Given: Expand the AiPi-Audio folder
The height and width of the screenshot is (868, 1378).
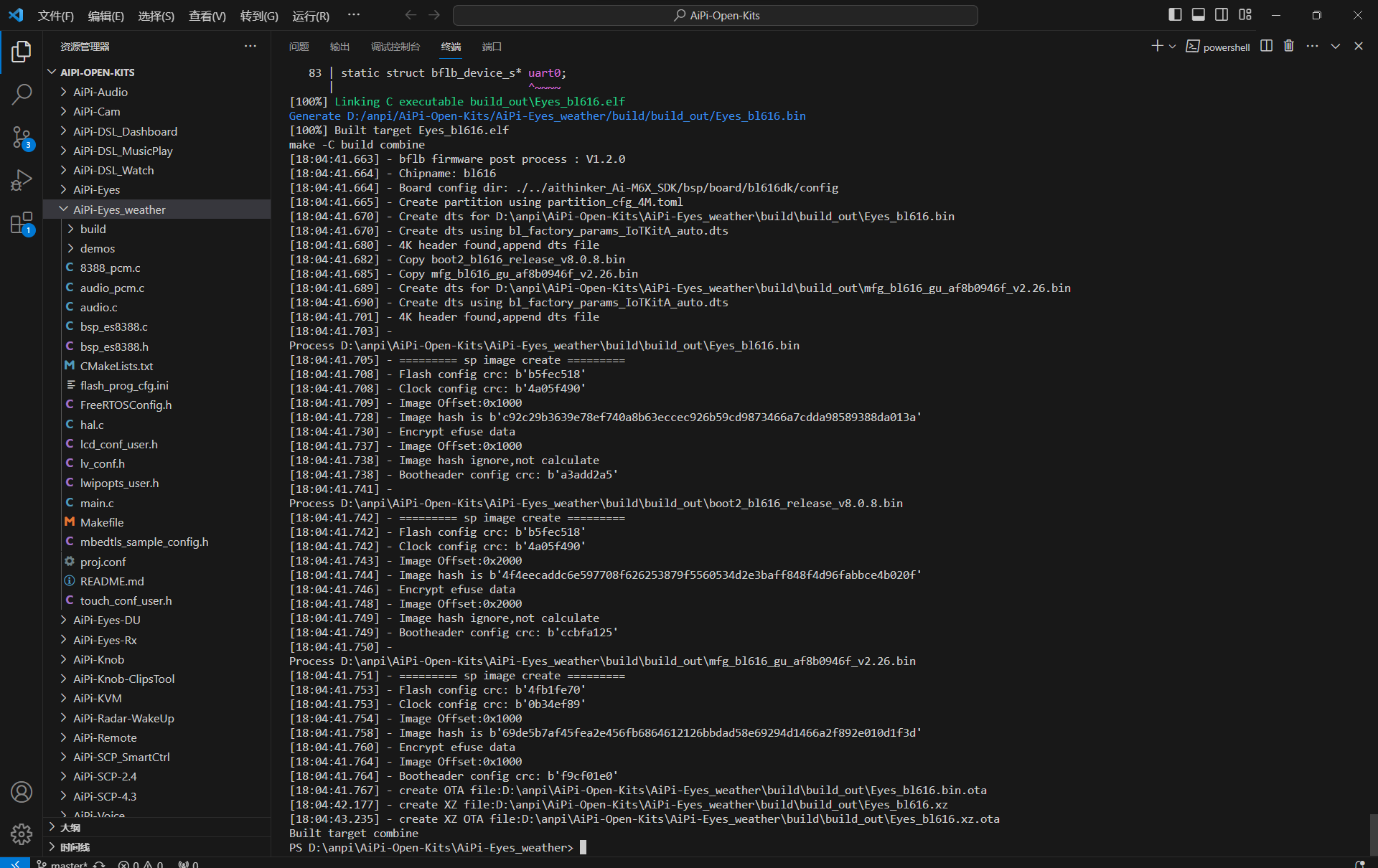Looking at the screenshot, I should tap(156, 92).
